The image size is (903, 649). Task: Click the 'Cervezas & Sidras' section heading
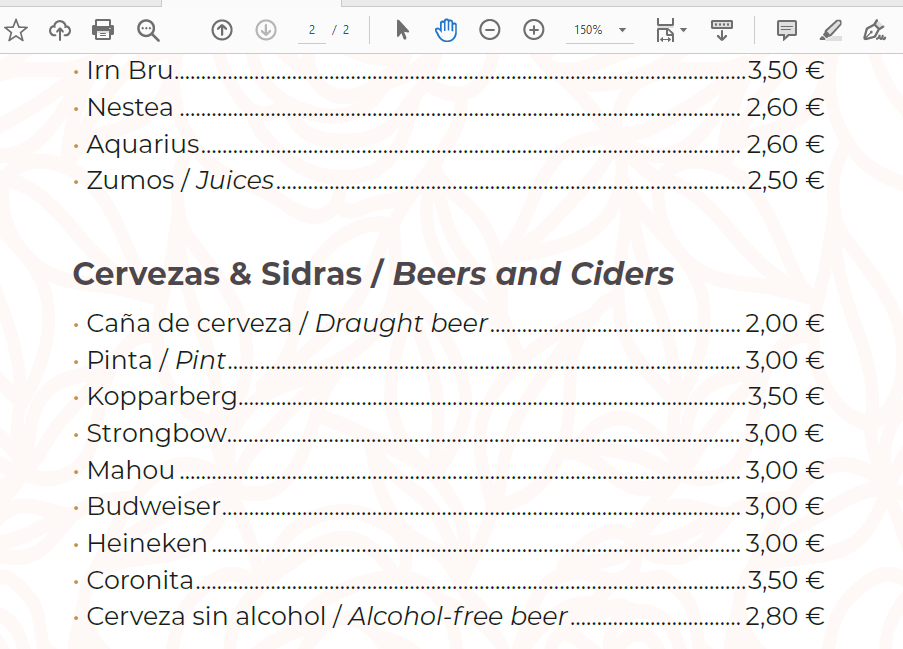click(217, 274)
